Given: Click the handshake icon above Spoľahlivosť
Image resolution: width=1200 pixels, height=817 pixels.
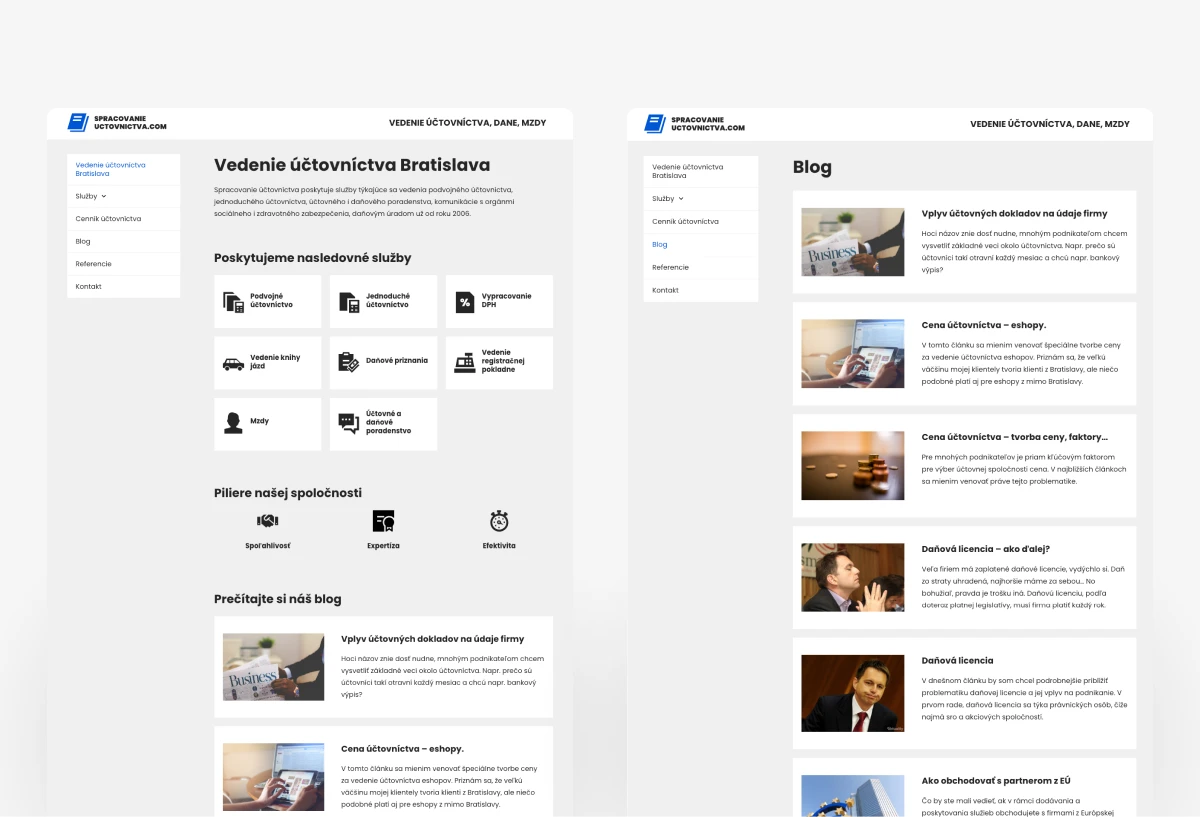Looking at the screenshot, I should pyautogui.click(x=267, y=520).
